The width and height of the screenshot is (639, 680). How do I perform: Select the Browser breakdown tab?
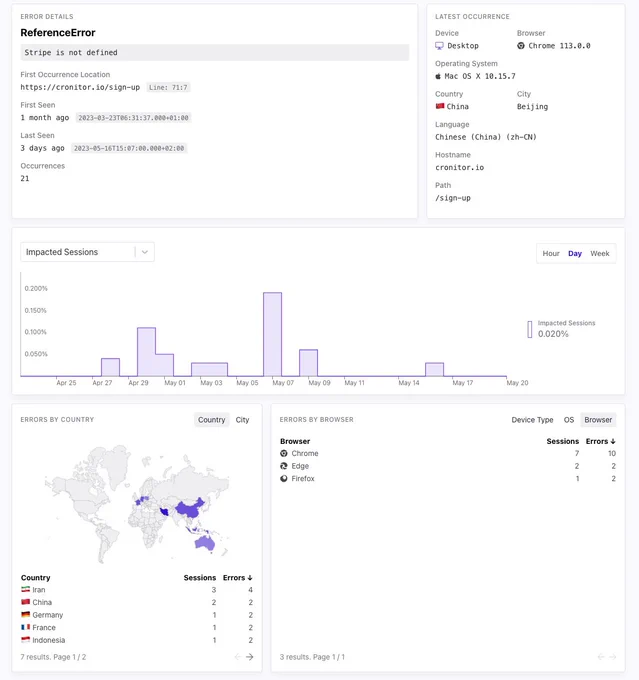(x=598, y=420)
